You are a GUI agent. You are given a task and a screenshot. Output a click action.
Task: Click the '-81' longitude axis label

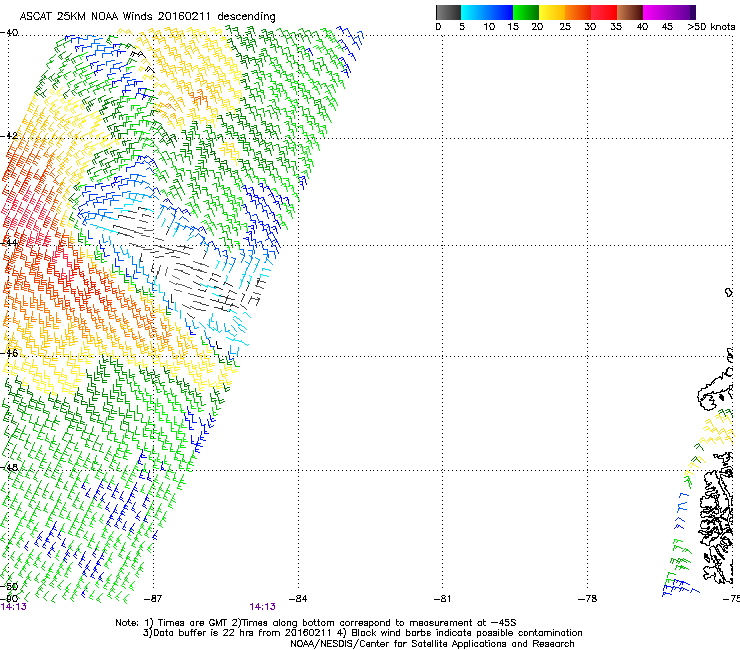pos(442,599)
